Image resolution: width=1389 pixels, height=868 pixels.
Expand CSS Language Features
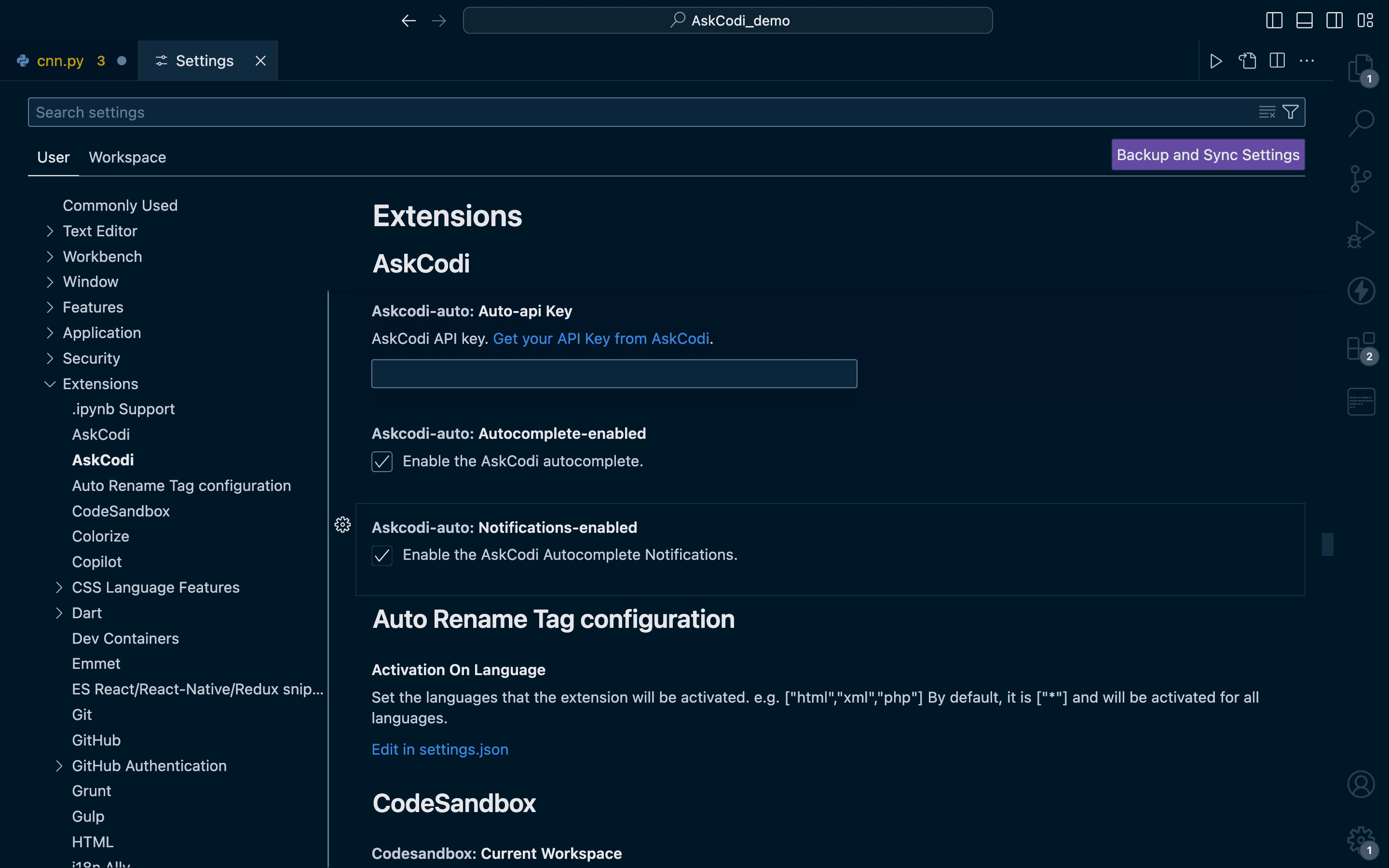(x=59, y=588)
